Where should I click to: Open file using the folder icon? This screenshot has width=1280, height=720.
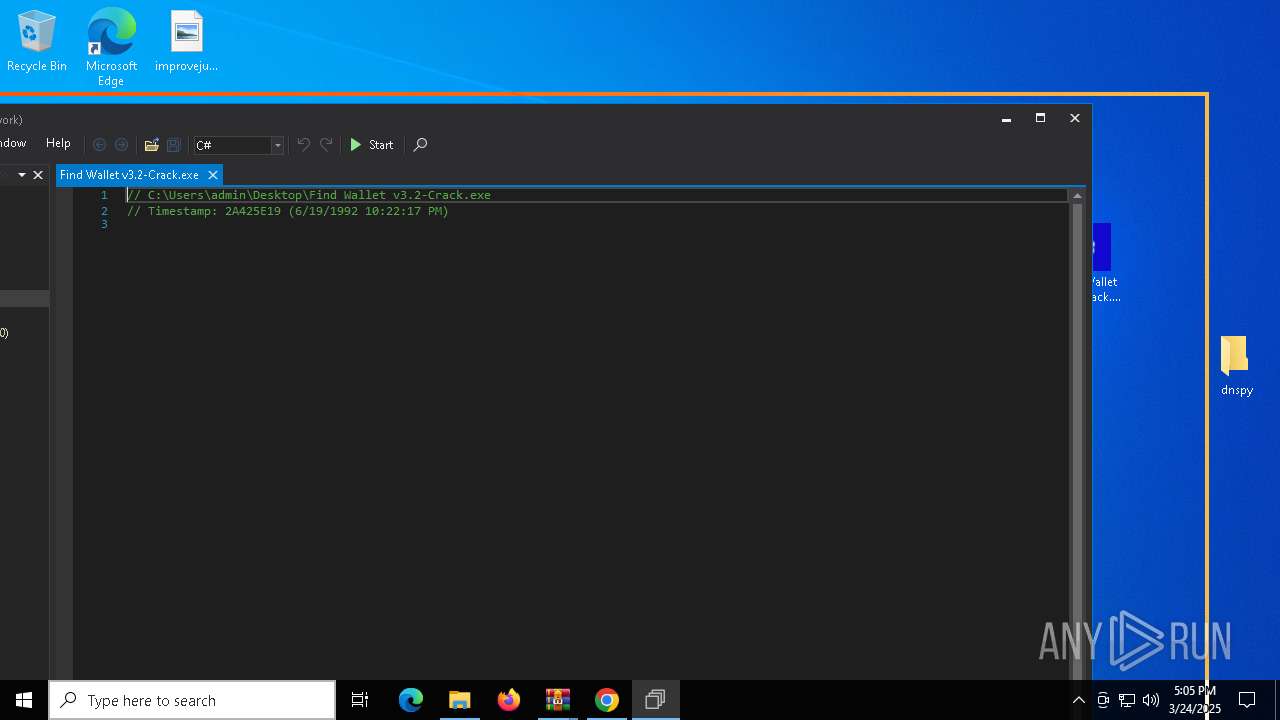point(152,145)
